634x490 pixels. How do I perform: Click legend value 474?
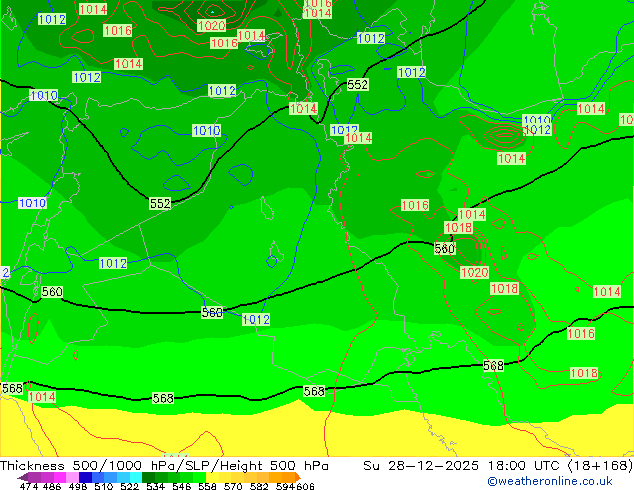pyautogui.click(x=28, y=486)
